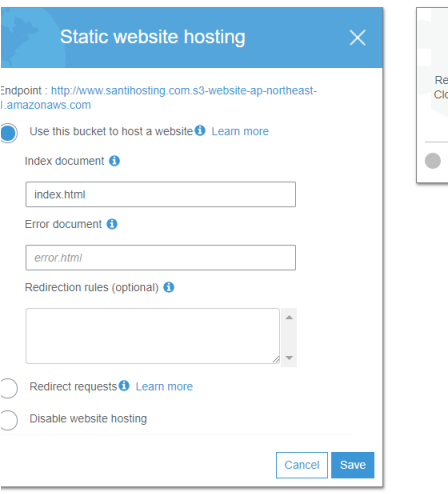The width and height of the screenshot is (448, 494).
Task: Open Learn more link for Redirect requests
Action: pos(164,387)
